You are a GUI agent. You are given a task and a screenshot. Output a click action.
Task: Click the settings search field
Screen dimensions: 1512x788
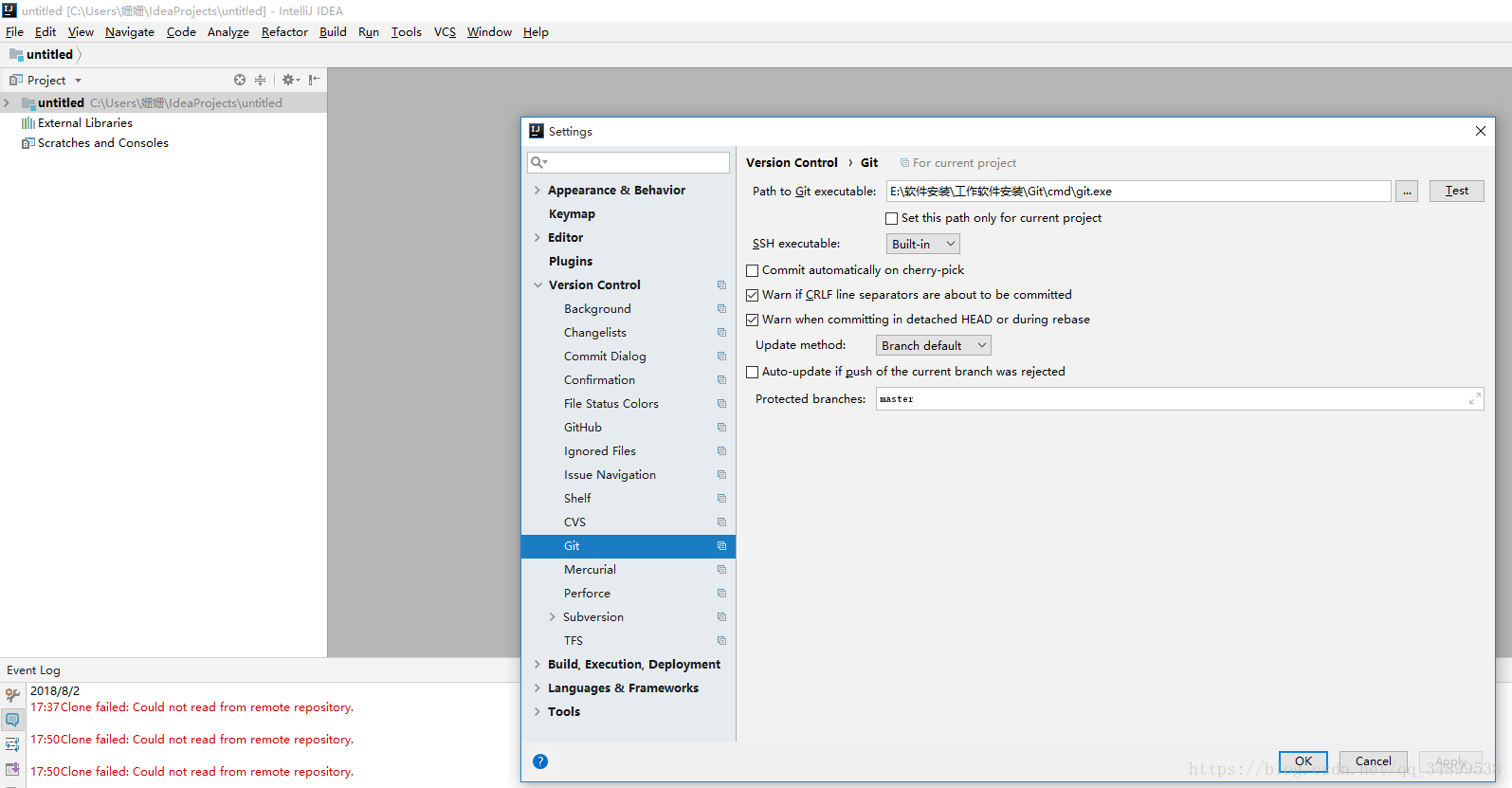(x=628, y=162)
